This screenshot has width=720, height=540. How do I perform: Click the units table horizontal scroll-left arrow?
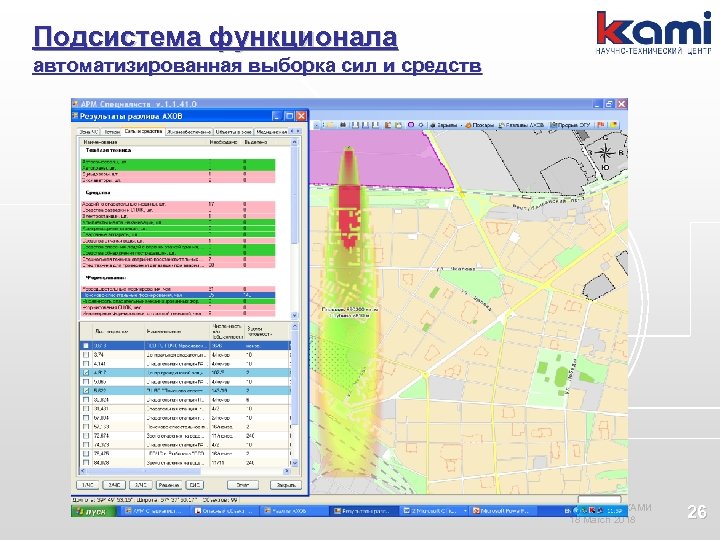point(83,471)
